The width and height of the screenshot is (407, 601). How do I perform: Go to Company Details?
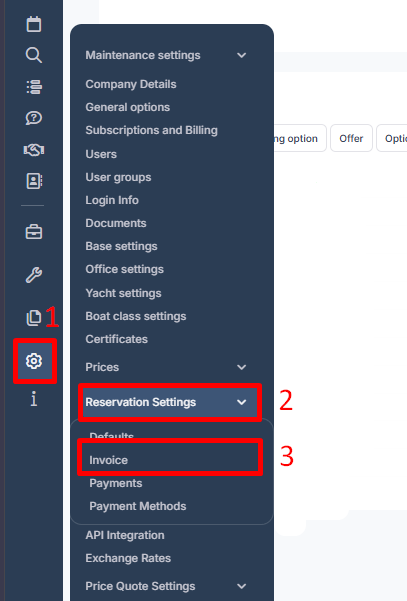coord(131,84)
